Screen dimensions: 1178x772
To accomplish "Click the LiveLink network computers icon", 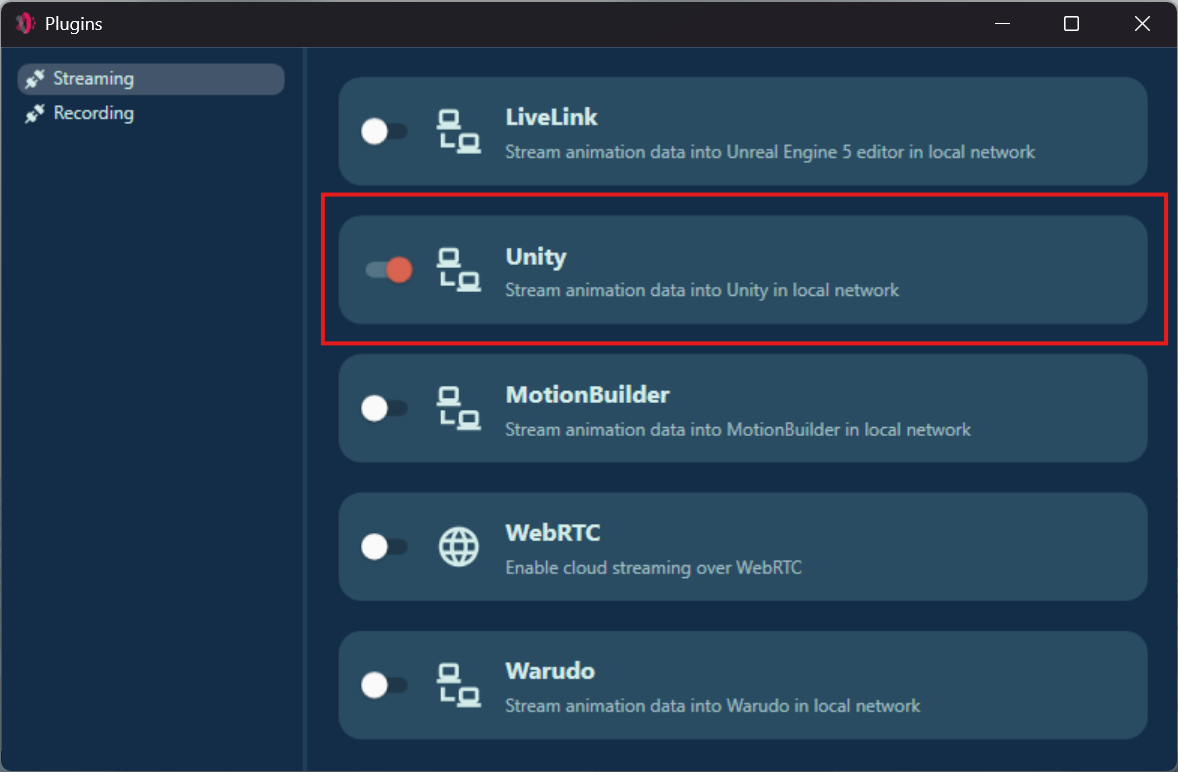I will (x=459, y=132).
